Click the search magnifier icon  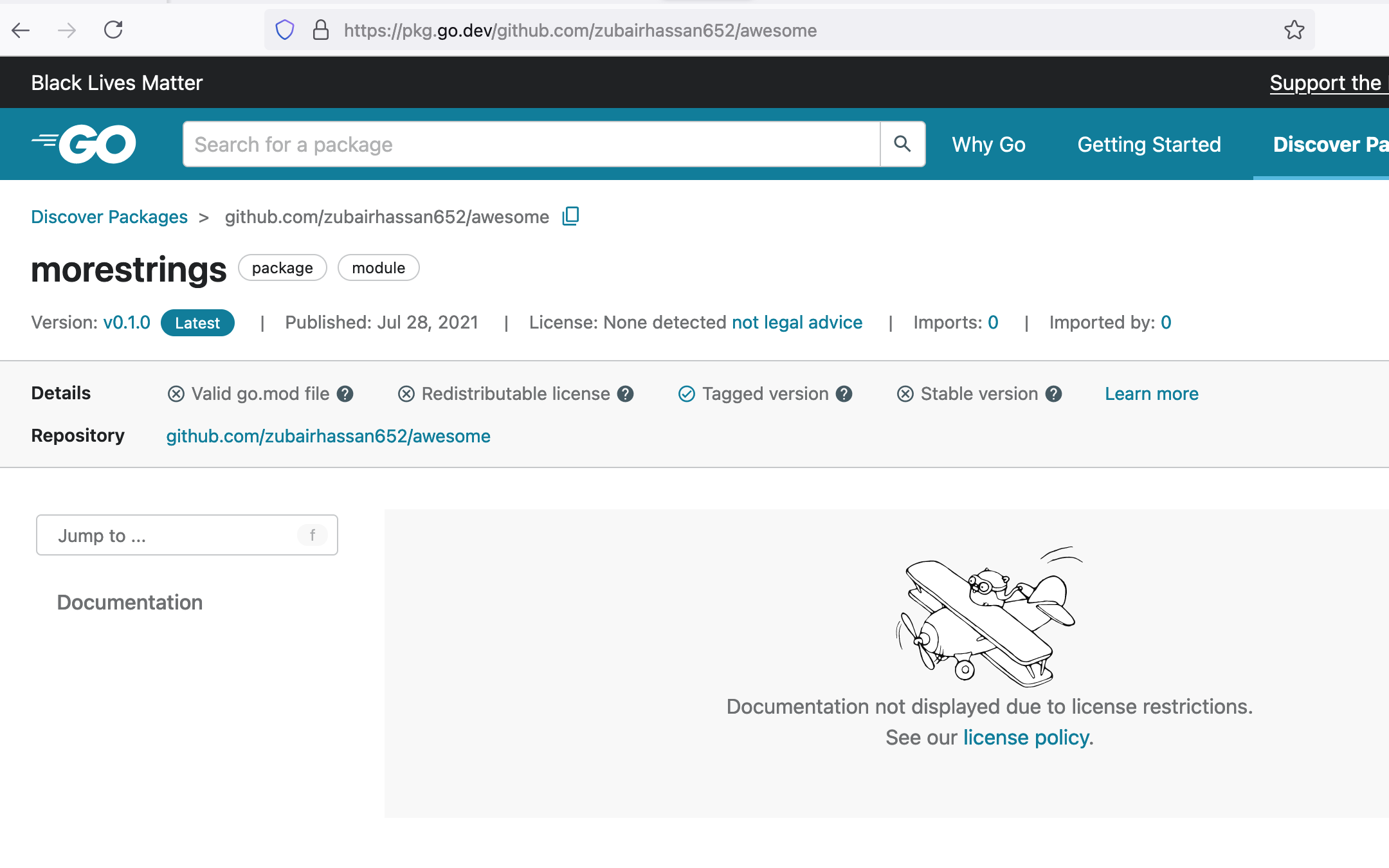pos(902,144)
